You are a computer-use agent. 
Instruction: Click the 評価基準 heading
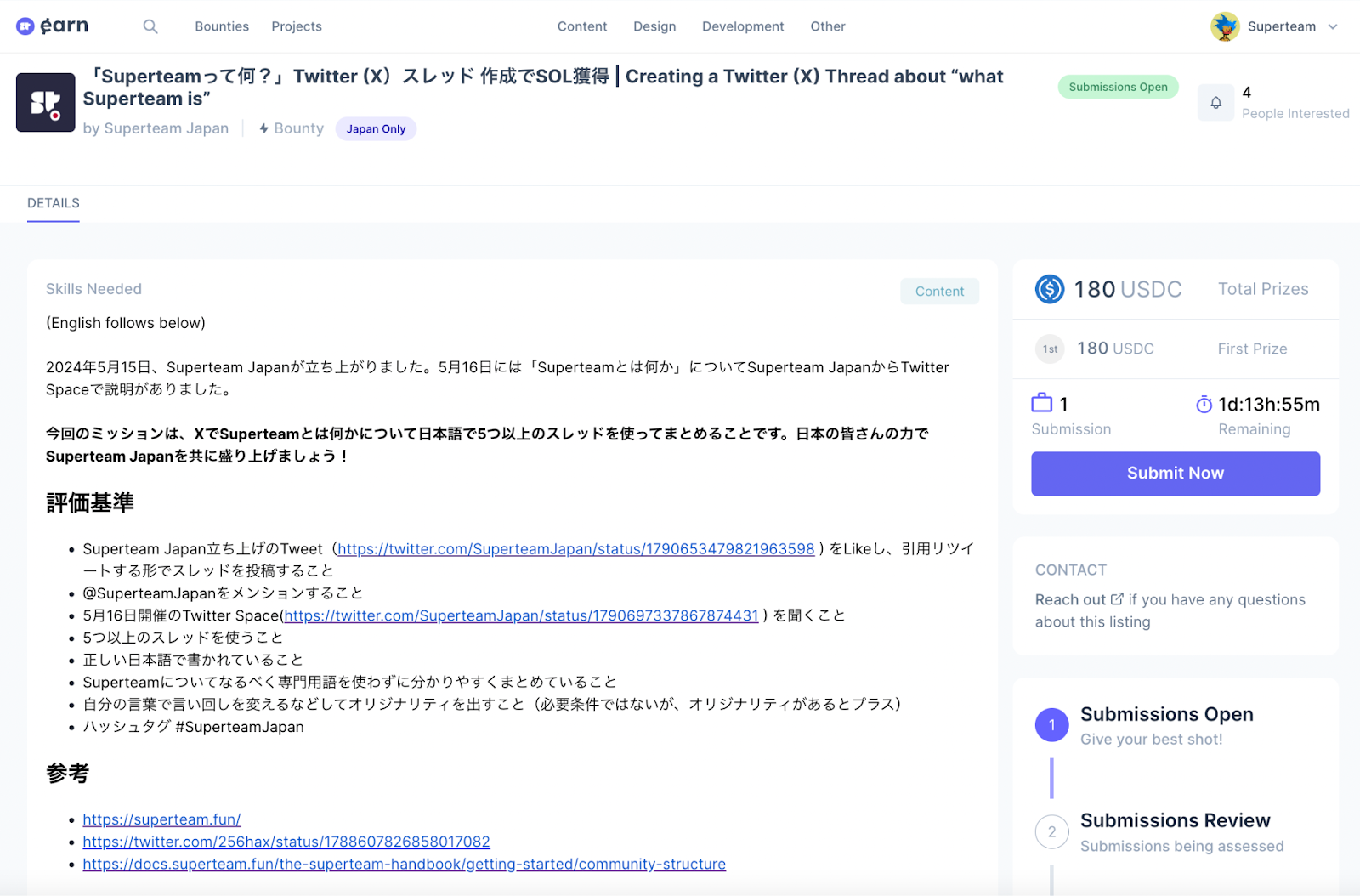90,503
